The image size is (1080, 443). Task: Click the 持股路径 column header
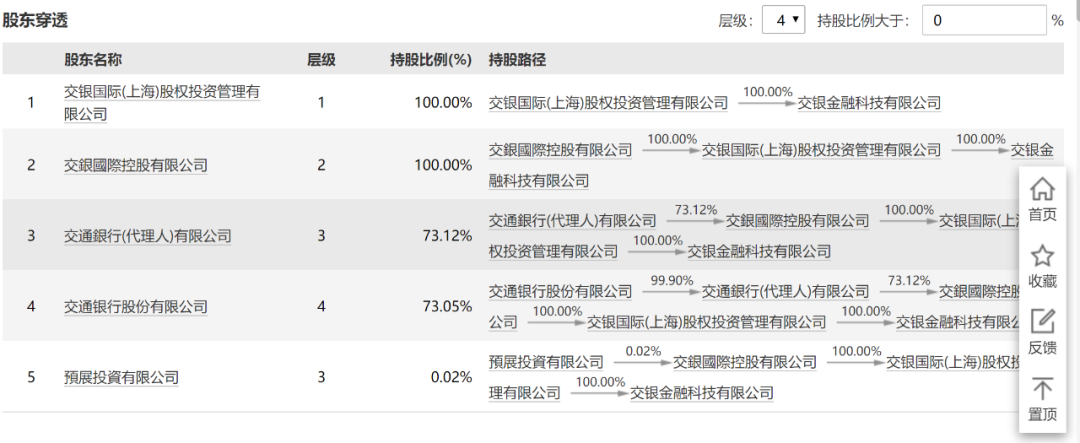pyautogui.click(x=517, y=60)
